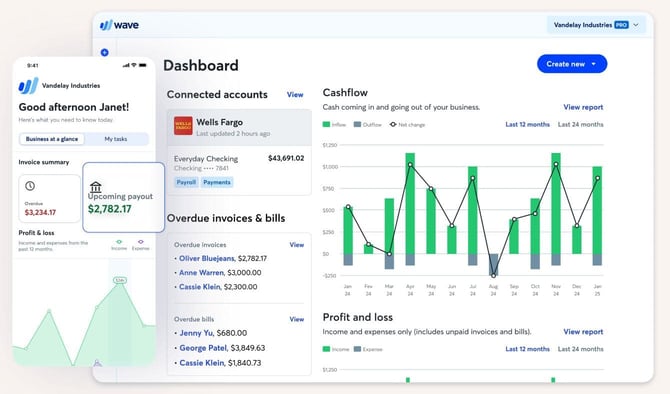
Task: Click the Everyday Checking account row
Action: tap(239, 171)
